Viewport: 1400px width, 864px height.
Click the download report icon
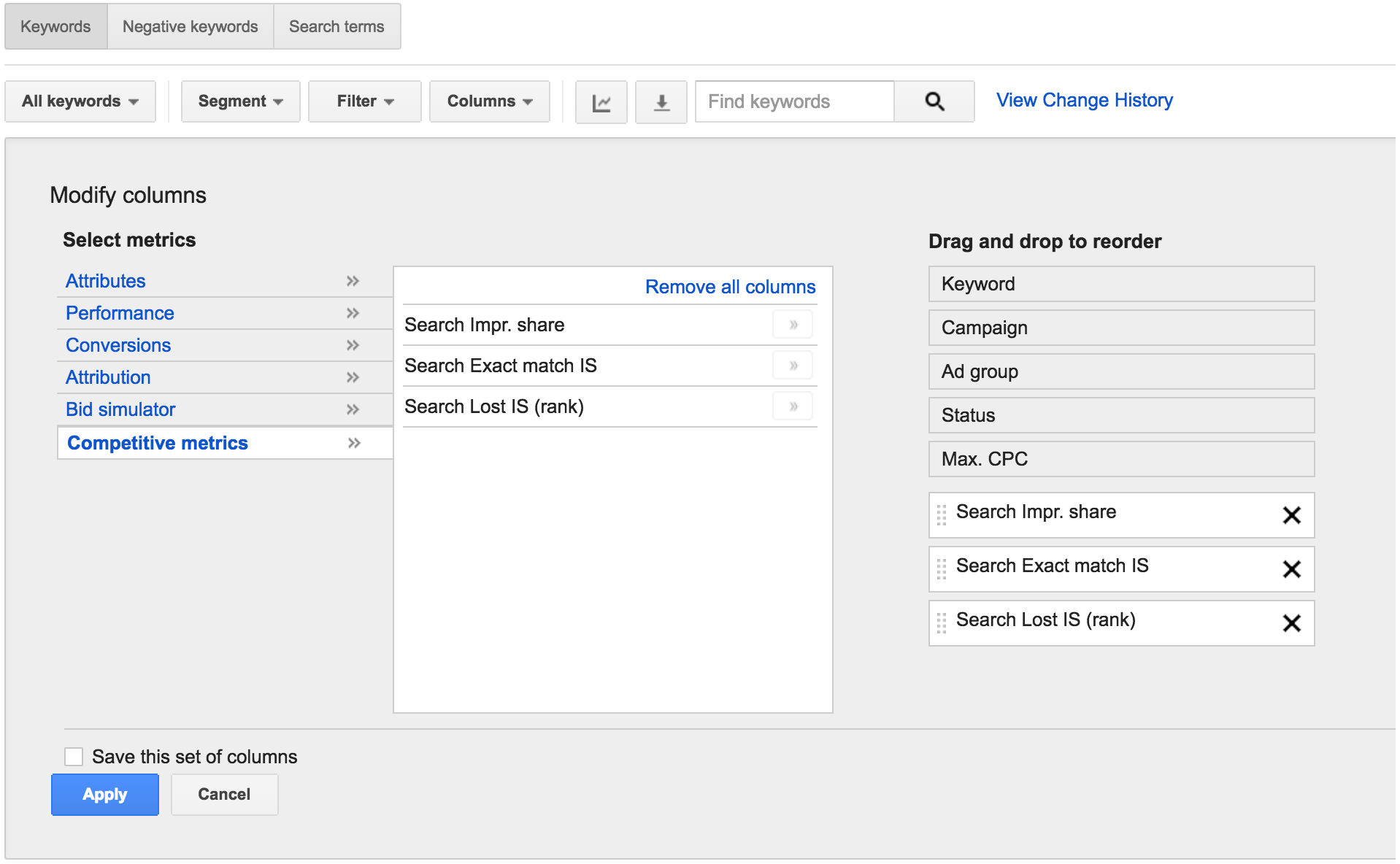point(661,102)
